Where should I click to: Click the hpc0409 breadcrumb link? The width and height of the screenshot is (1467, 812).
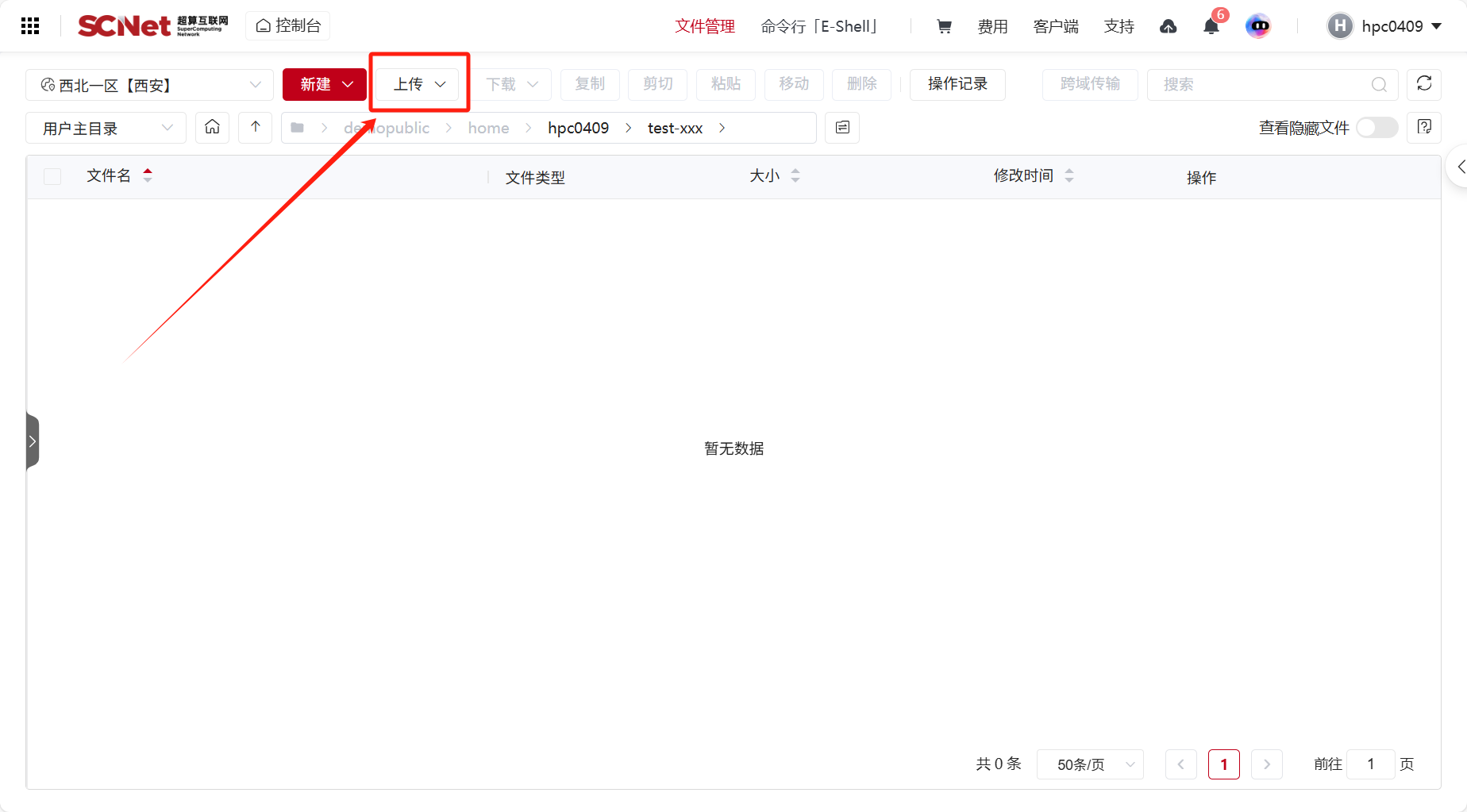coord(578,128)
